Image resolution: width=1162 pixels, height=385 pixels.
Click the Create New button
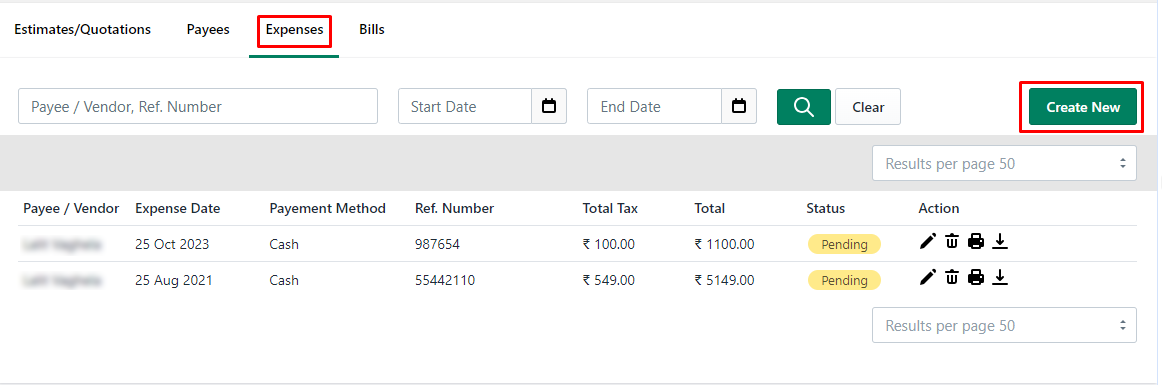[1083, 107]
